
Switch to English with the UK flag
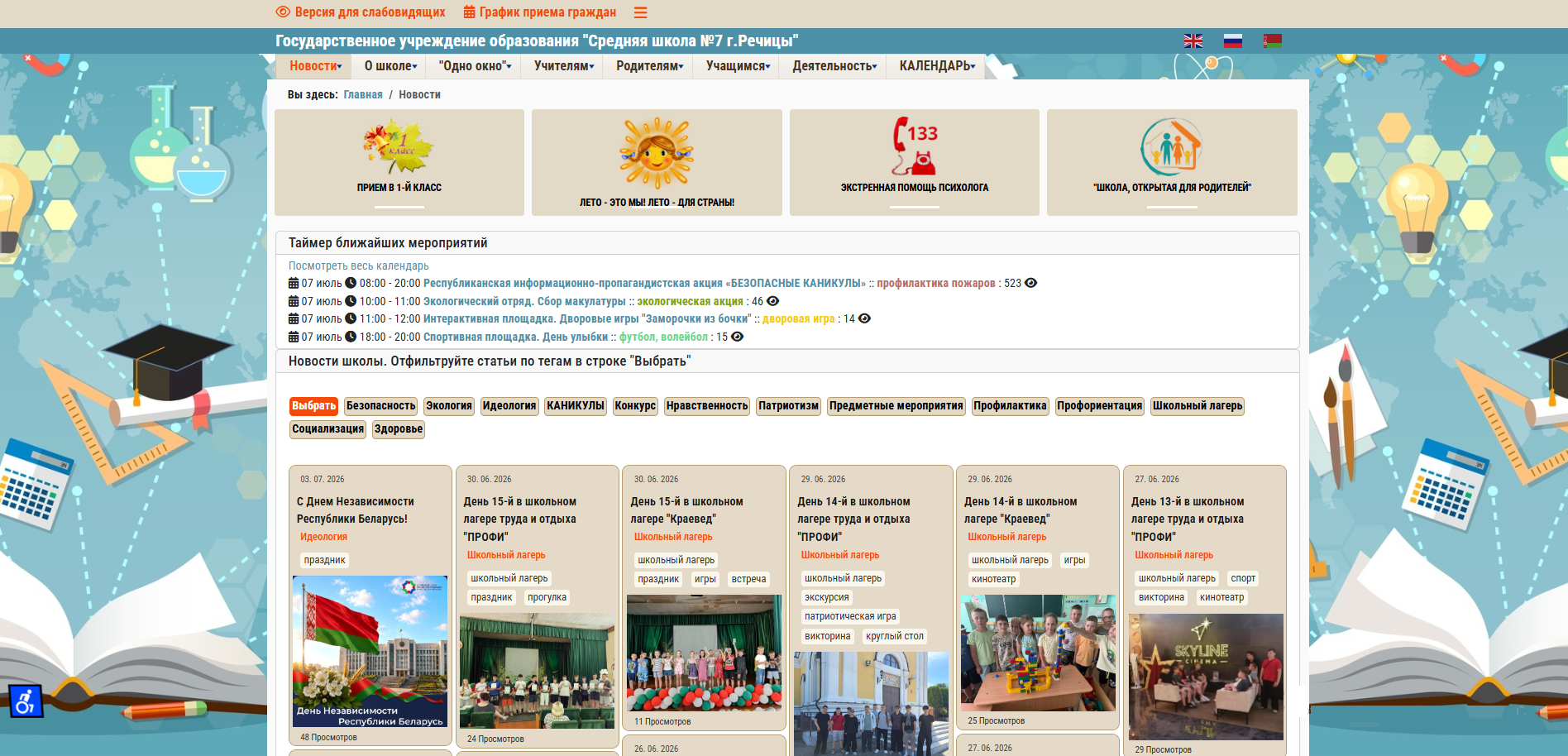[1193, 41]
